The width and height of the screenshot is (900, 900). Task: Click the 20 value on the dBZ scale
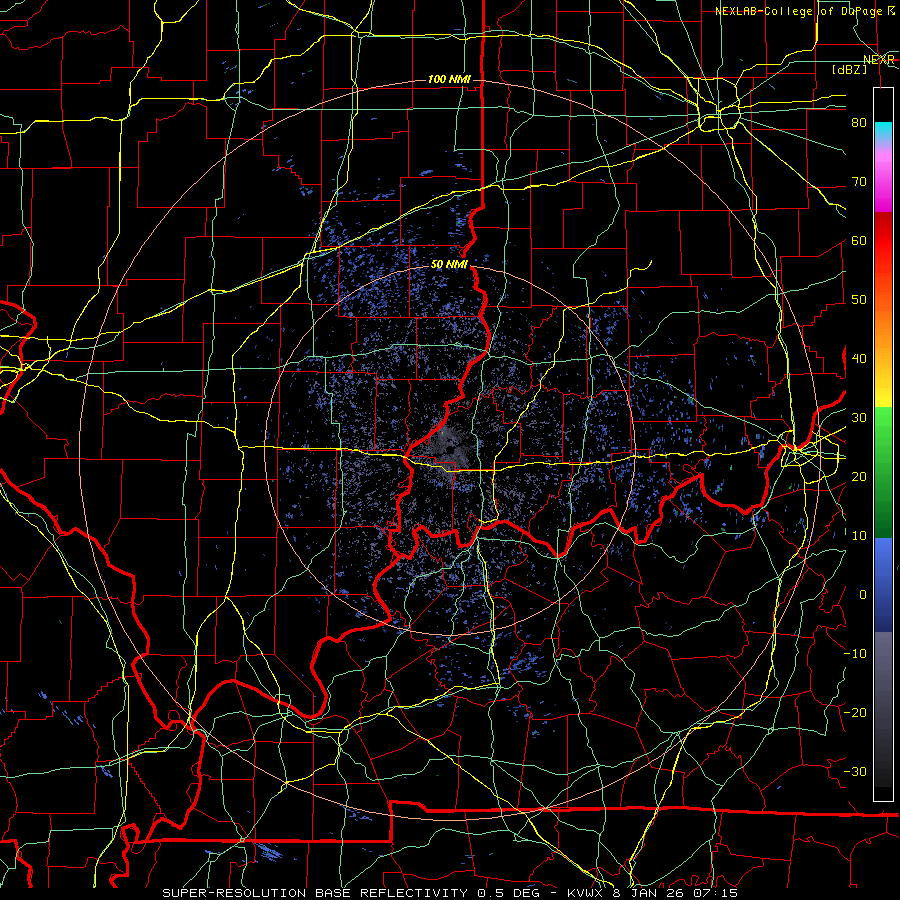859,476
